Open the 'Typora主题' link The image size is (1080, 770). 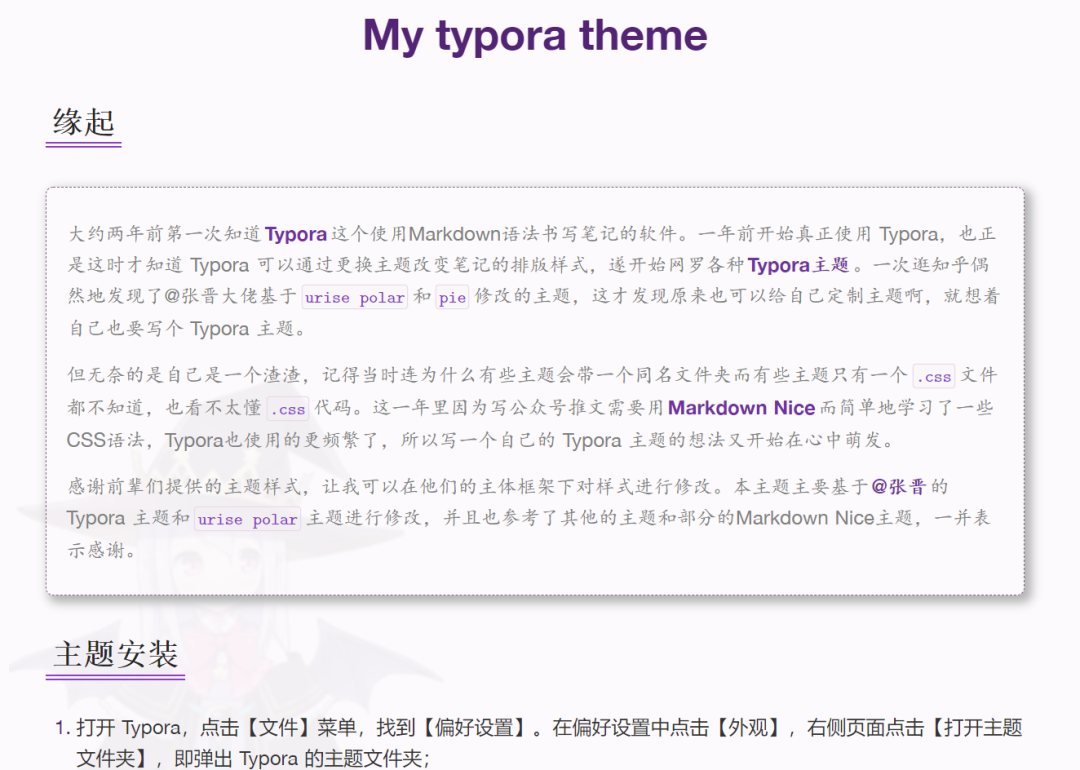[798, 265]
